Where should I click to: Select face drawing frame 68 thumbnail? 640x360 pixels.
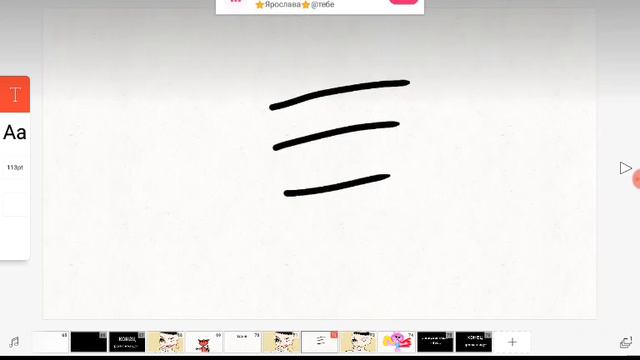[165, 342]
